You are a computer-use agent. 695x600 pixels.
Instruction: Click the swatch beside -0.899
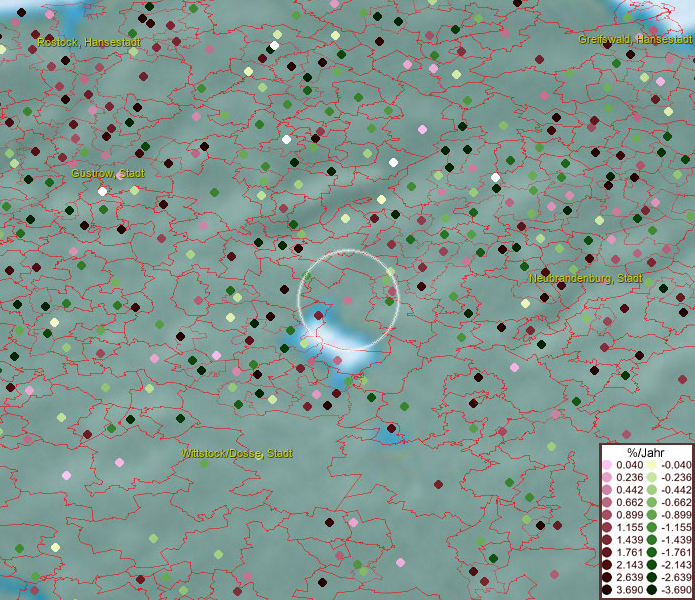[x=652, y=515]
